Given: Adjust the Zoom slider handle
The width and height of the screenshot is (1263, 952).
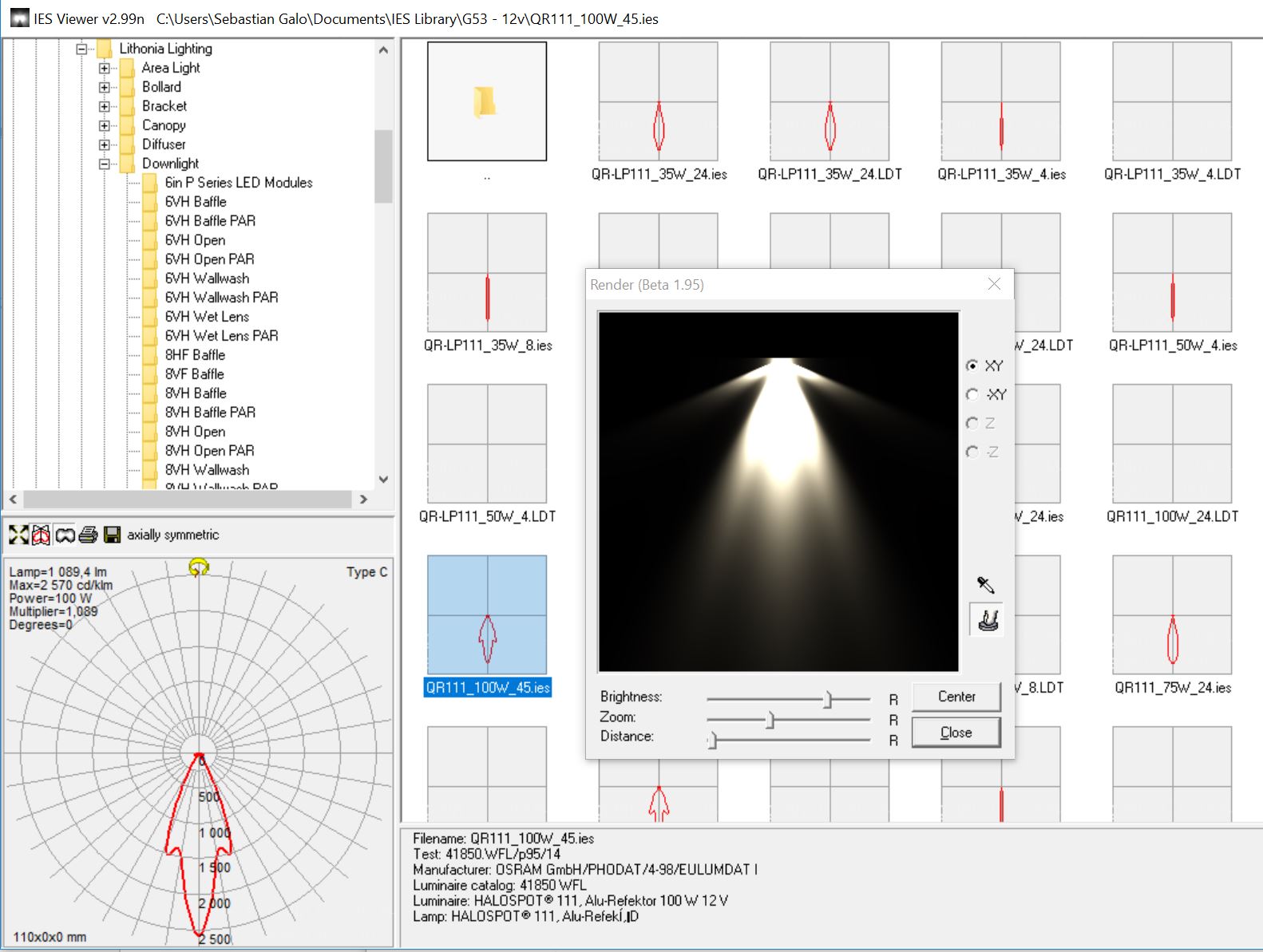Looking at the screenshot, I should coord(770,721).
